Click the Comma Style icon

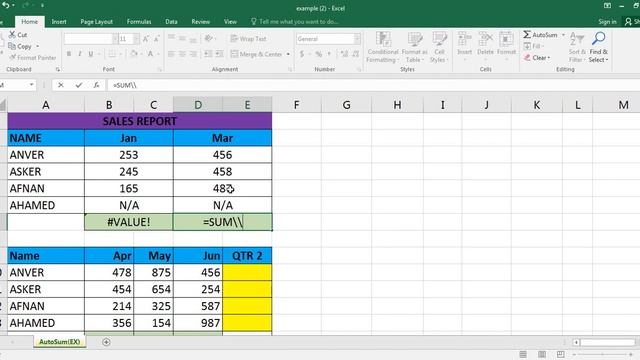[329, 54]
